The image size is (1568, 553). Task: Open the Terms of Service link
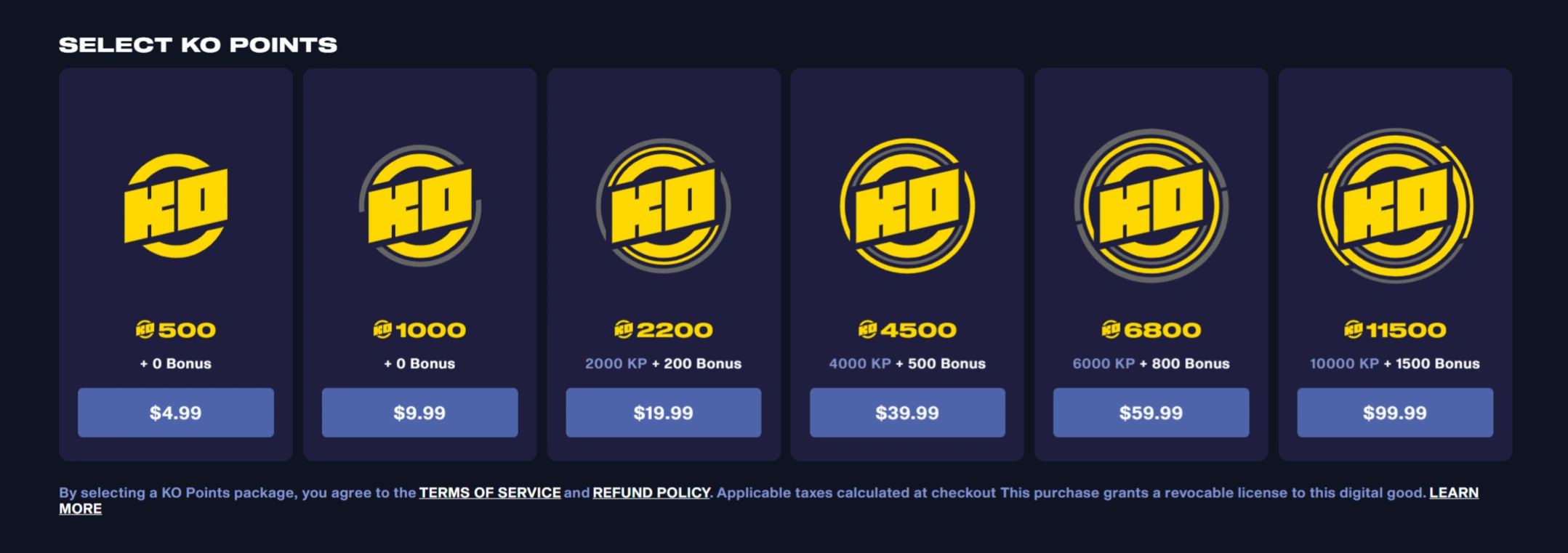pyautogui.click(x=490, y=493)
